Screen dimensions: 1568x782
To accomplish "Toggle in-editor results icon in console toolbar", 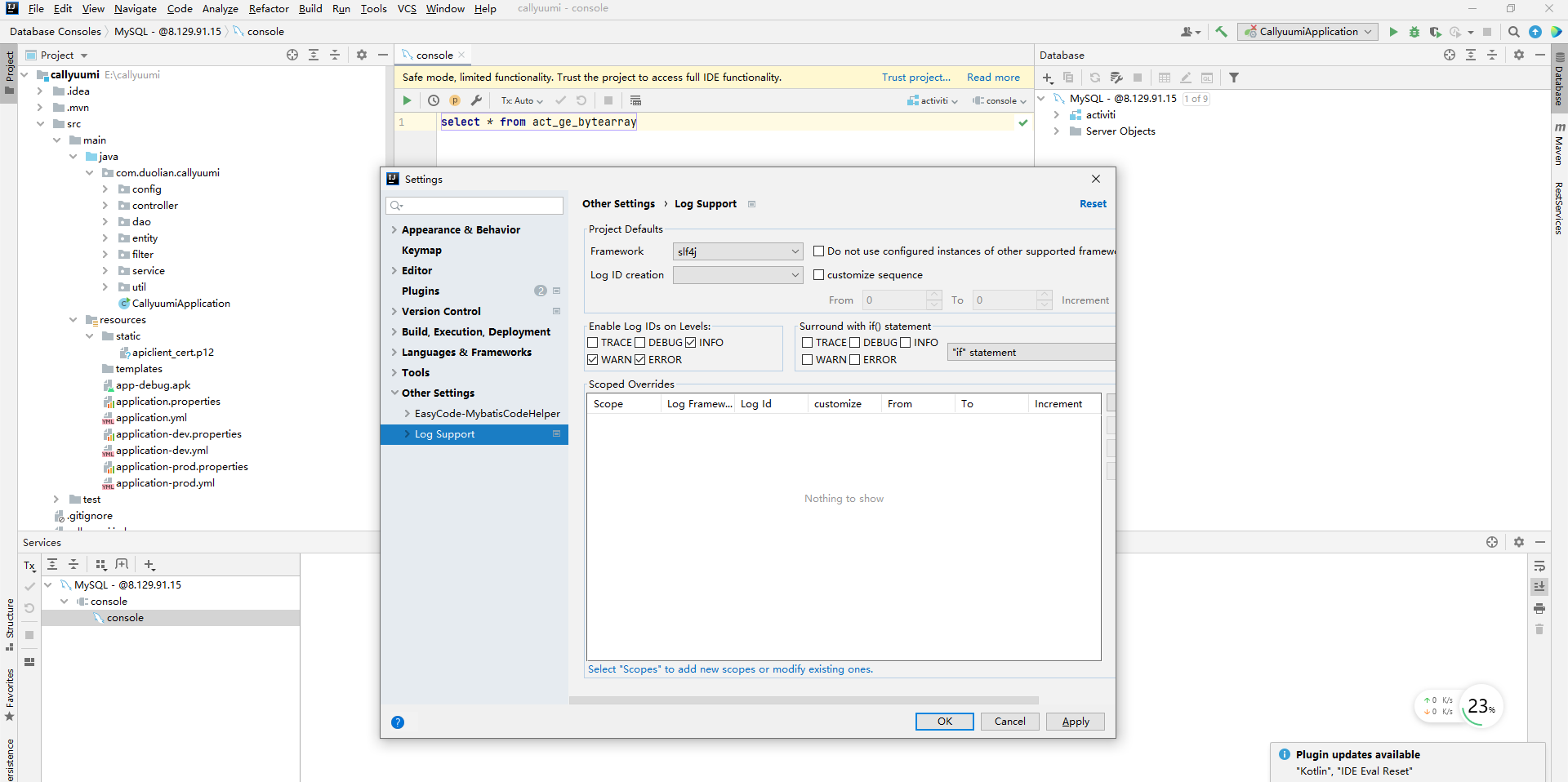I will [635, 100].
